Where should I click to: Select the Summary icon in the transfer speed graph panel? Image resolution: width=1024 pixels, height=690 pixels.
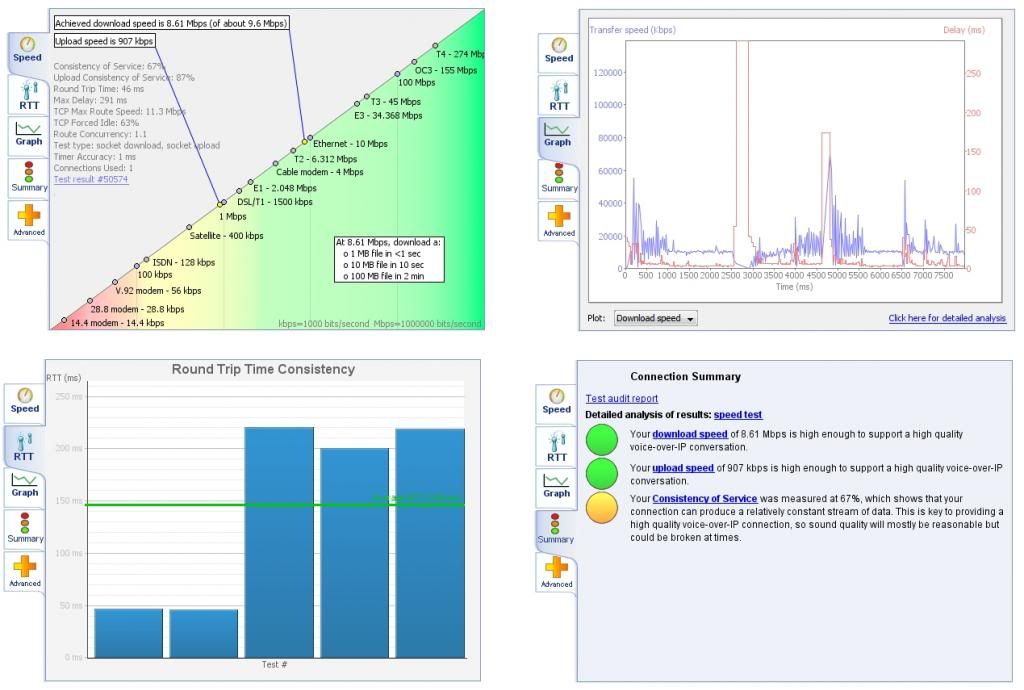(x=559, y=177)
